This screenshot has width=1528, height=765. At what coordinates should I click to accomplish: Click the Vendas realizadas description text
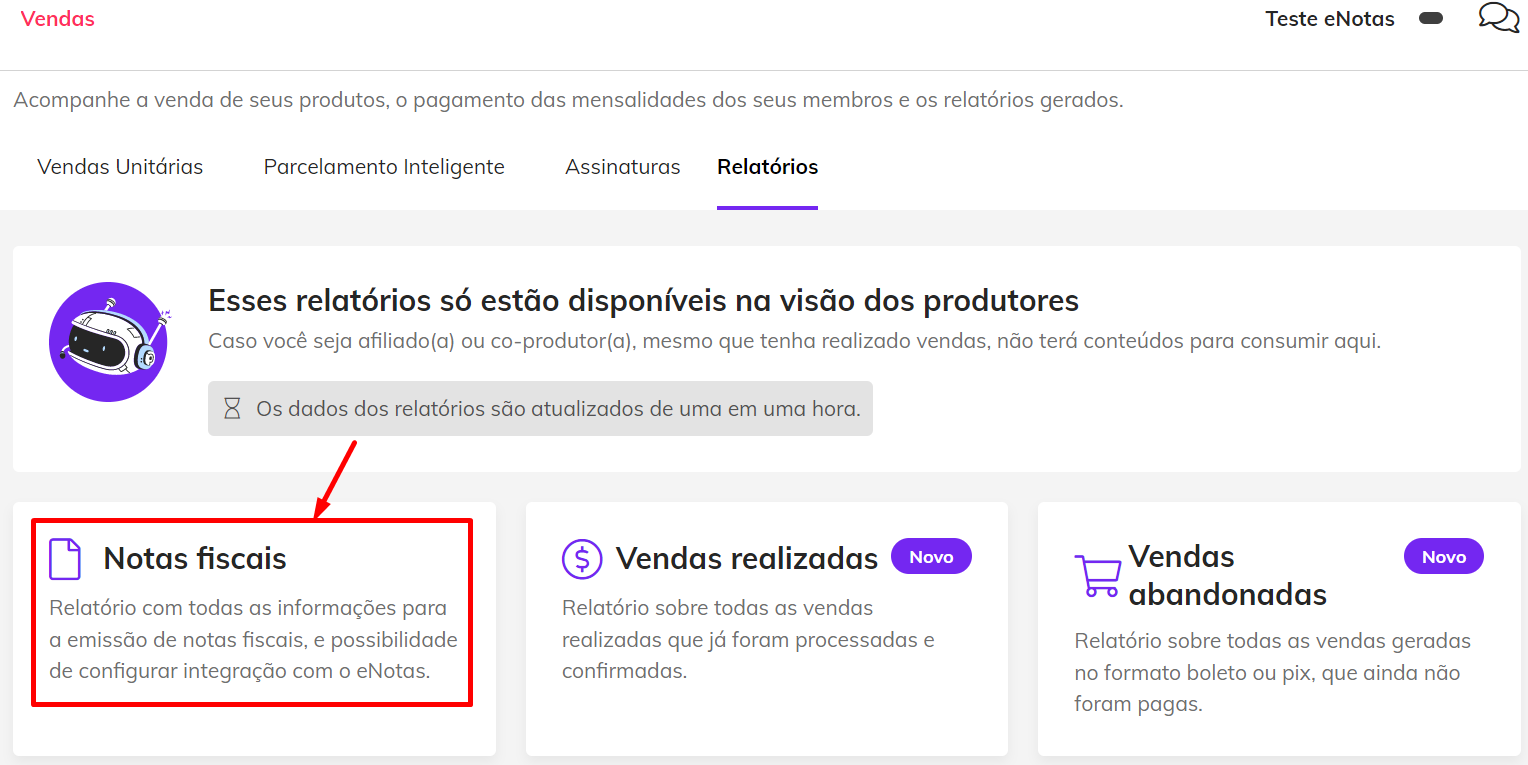click(x=748, y=639)
